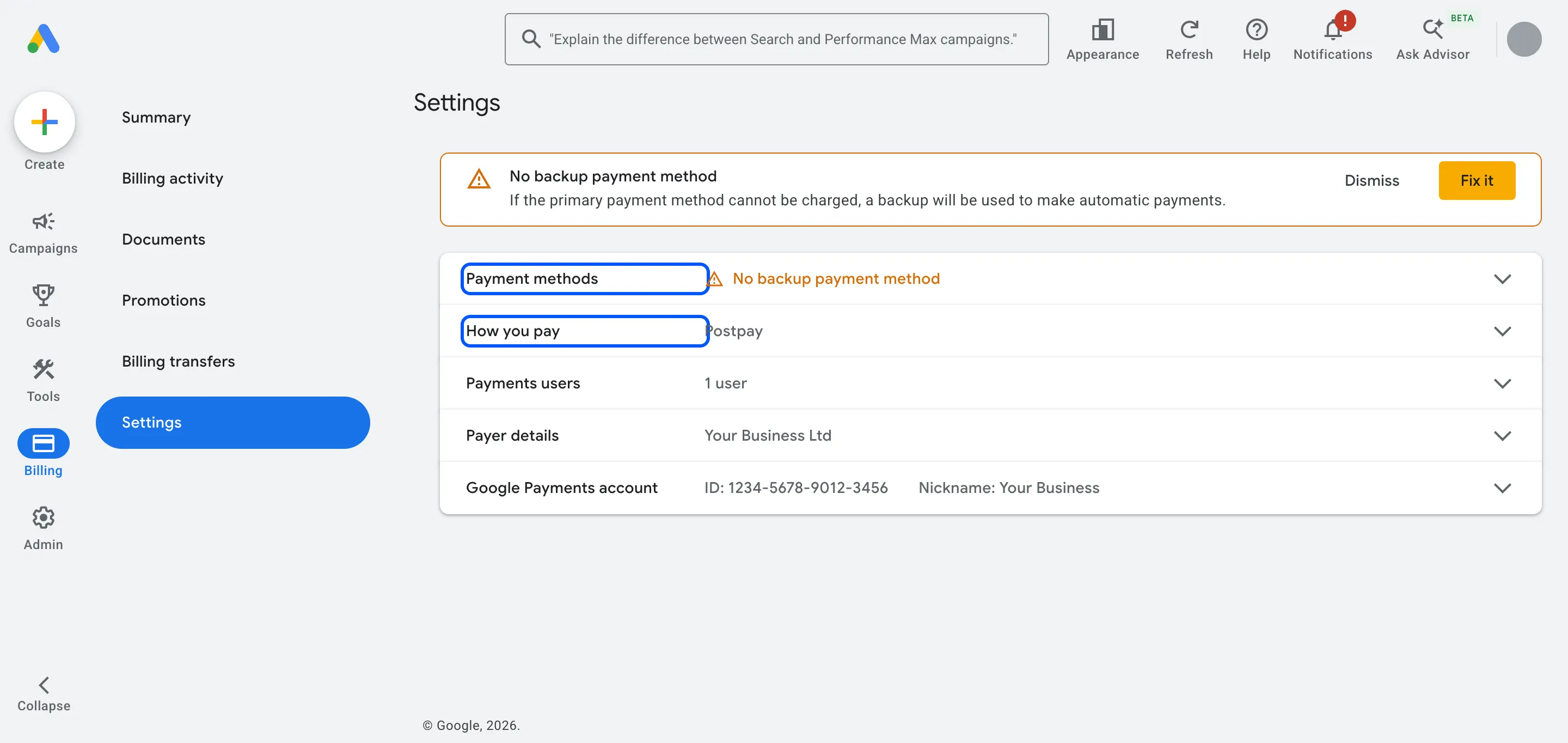
Task: Open Billing activity page
Action: 172,179
